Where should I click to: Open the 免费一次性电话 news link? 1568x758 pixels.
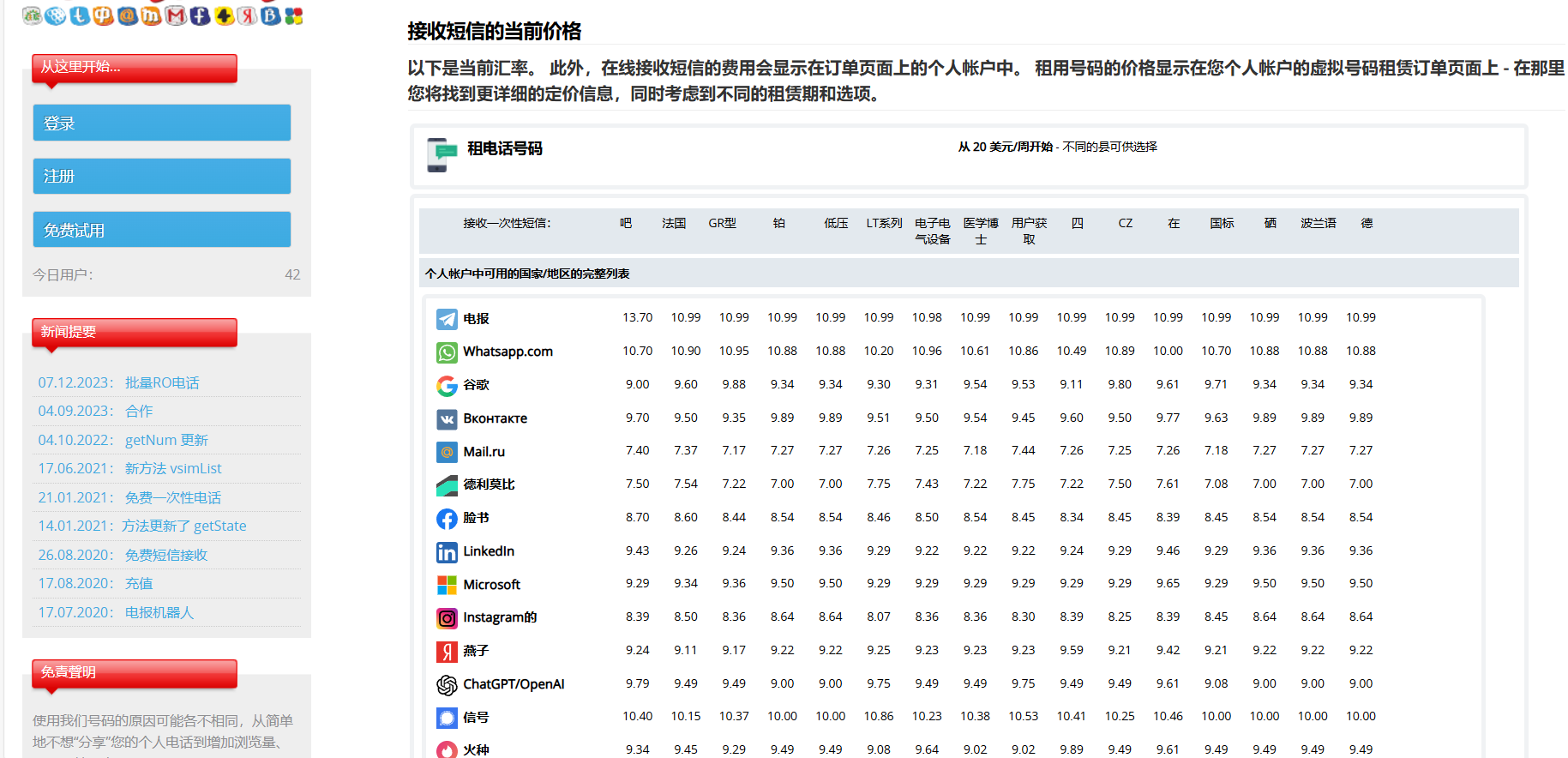coord(173,497)
